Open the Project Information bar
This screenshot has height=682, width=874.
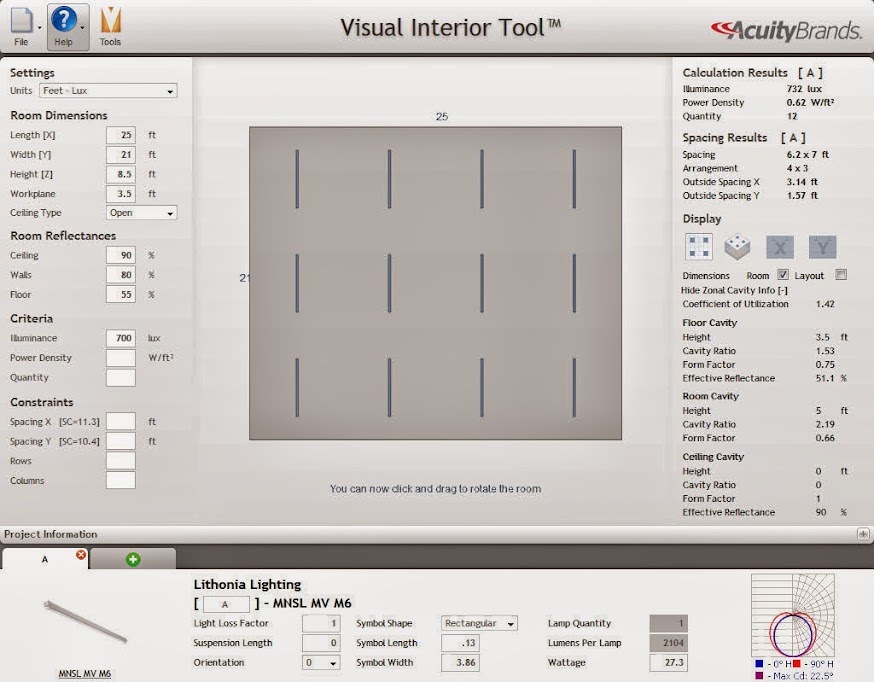coord(437,534)
